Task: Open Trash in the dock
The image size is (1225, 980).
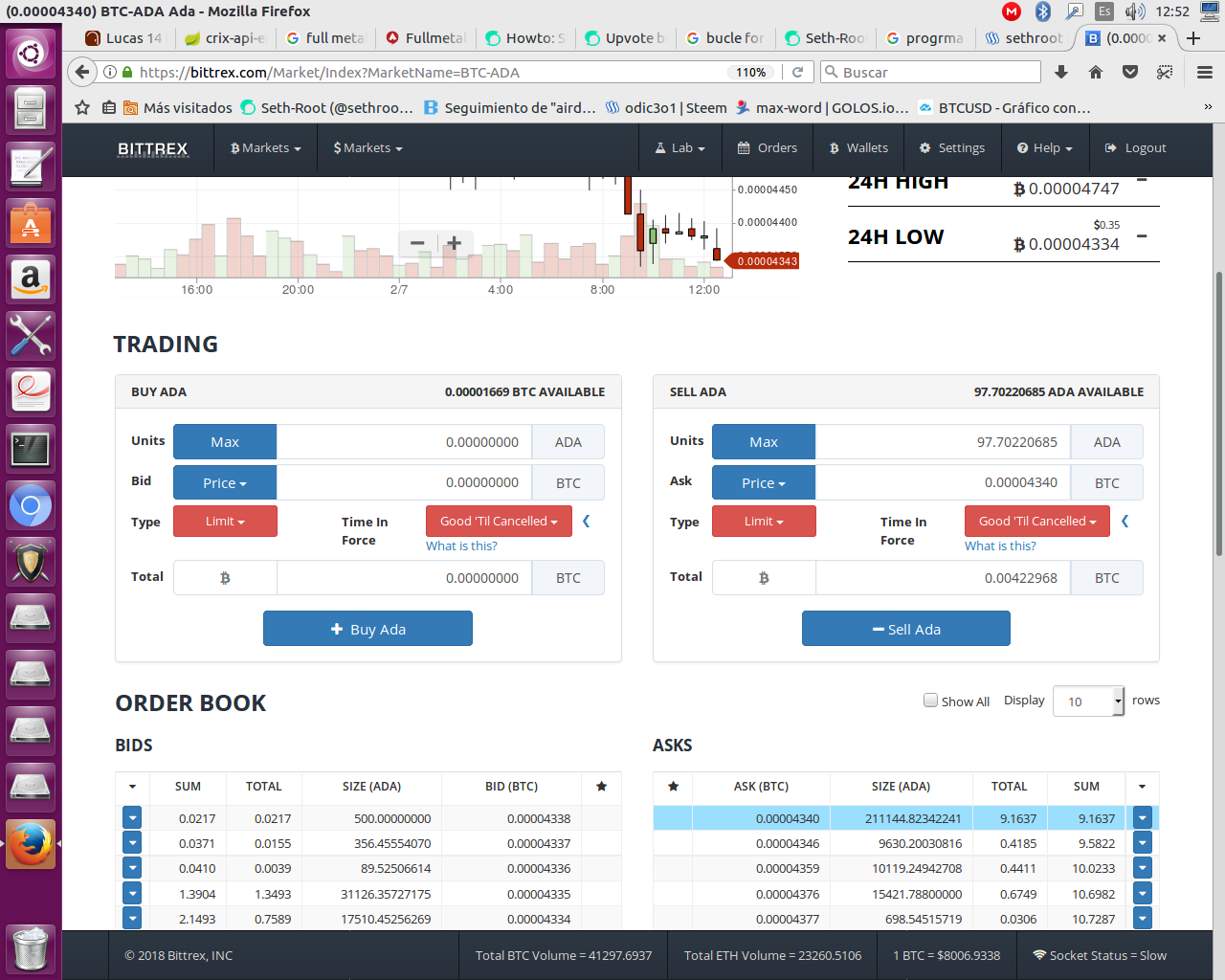Action: pyautogui.click(x=31, y=948)
